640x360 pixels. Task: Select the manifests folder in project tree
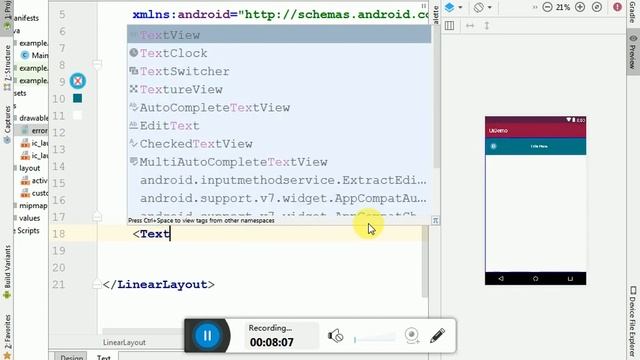(27, 18)
